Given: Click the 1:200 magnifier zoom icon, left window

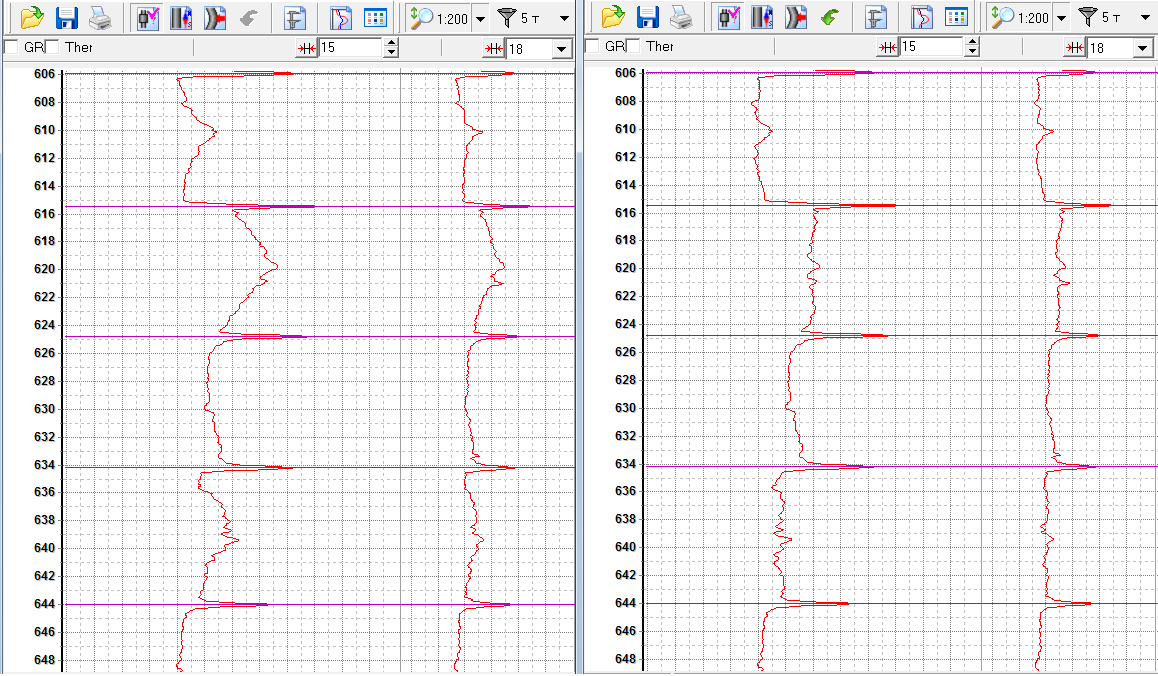Looking at the screenshot, I should (422, 17).
